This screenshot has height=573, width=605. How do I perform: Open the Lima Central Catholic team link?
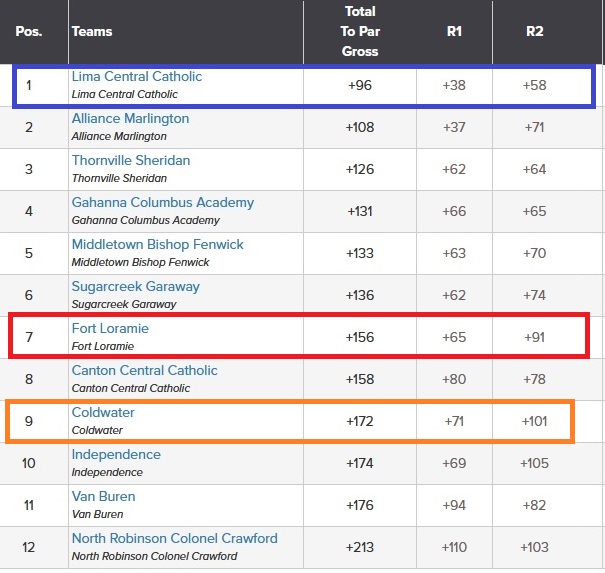[x=137, y=77]
